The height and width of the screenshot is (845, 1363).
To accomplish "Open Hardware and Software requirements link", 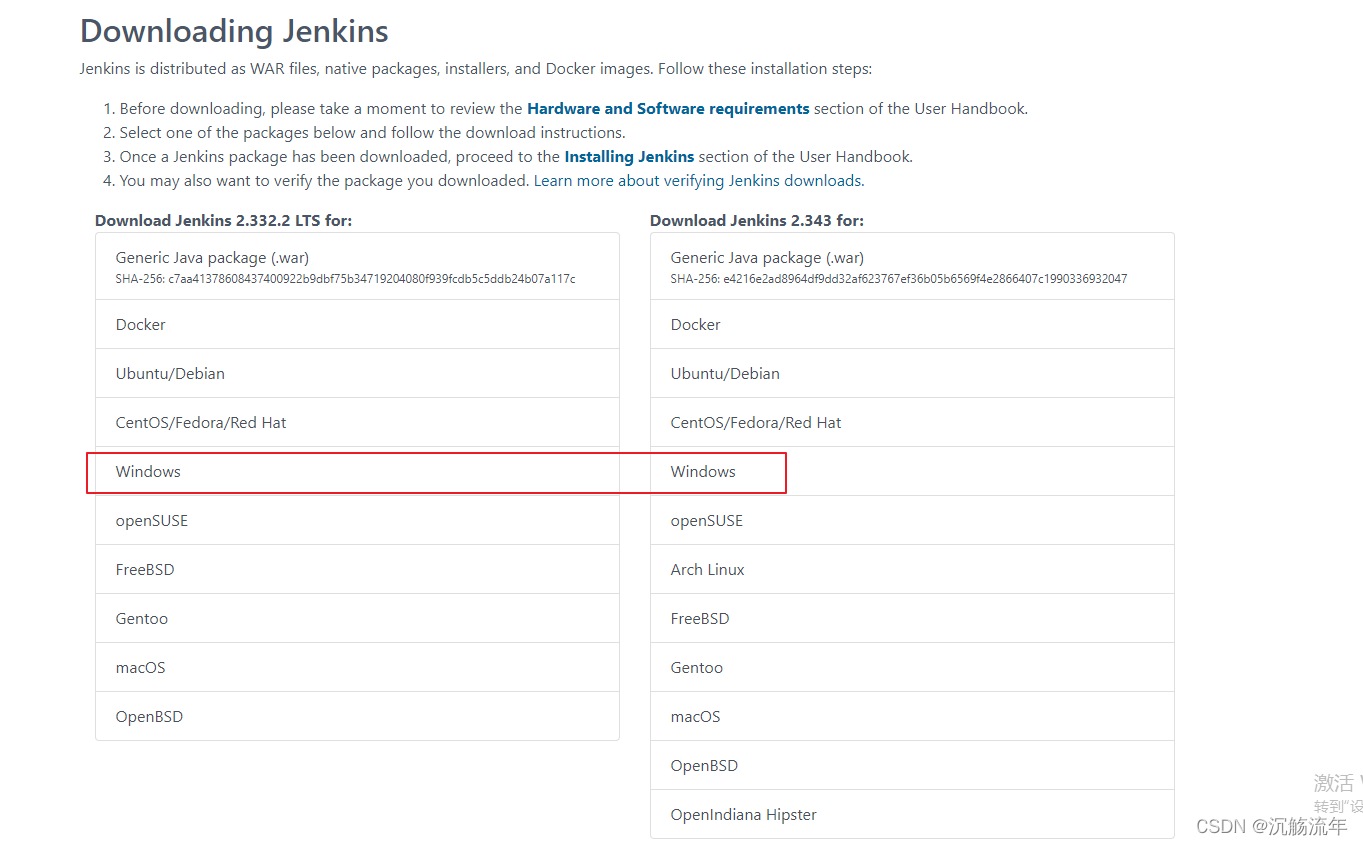I will click(x=668, y=109).
